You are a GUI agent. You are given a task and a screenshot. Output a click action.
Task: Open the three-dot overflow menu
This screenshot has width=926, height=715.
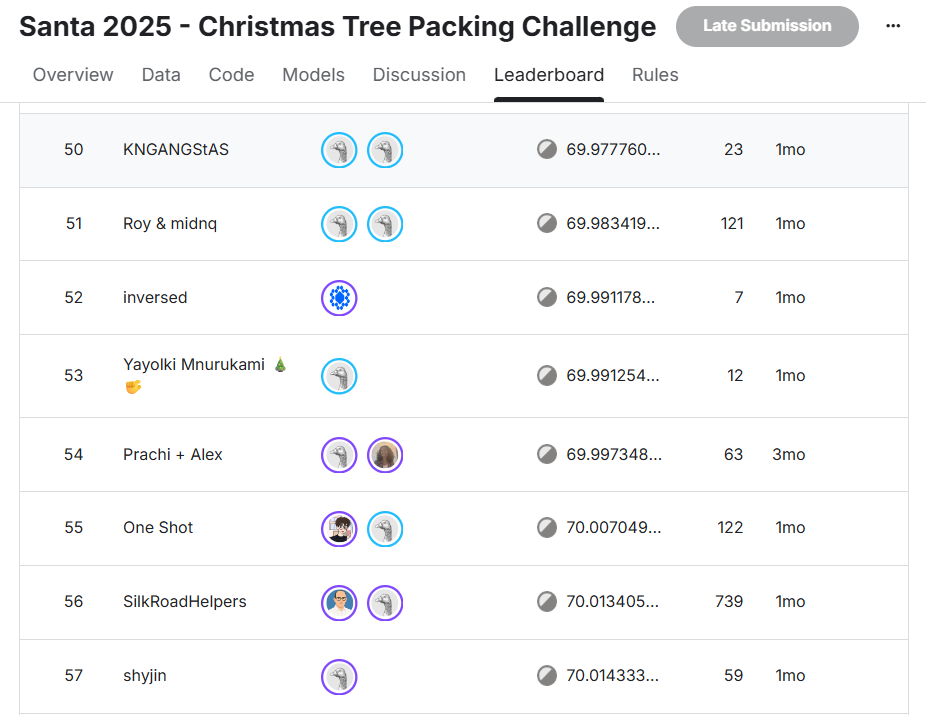(x=893, y=25)
